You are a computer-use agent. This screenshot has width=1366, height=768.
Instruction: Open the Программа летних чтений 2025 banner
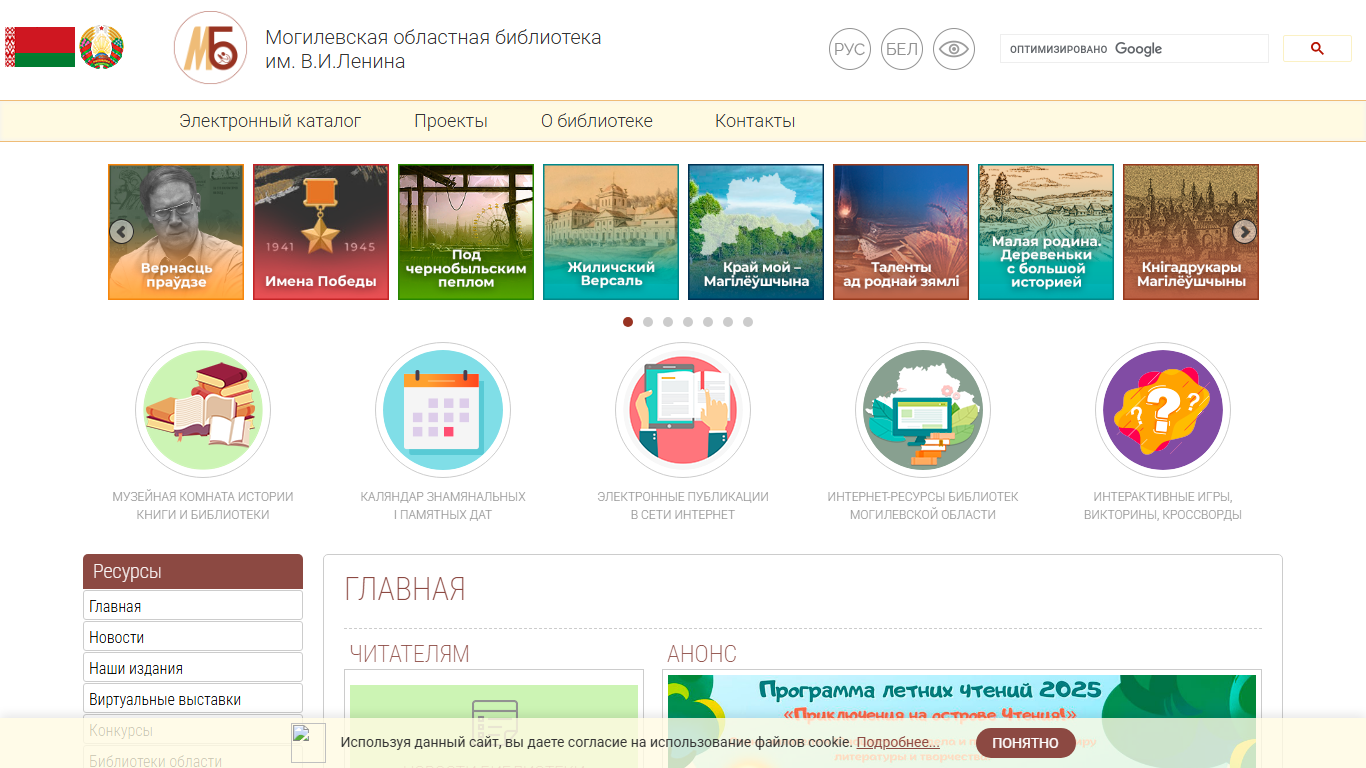click(964, 721)
